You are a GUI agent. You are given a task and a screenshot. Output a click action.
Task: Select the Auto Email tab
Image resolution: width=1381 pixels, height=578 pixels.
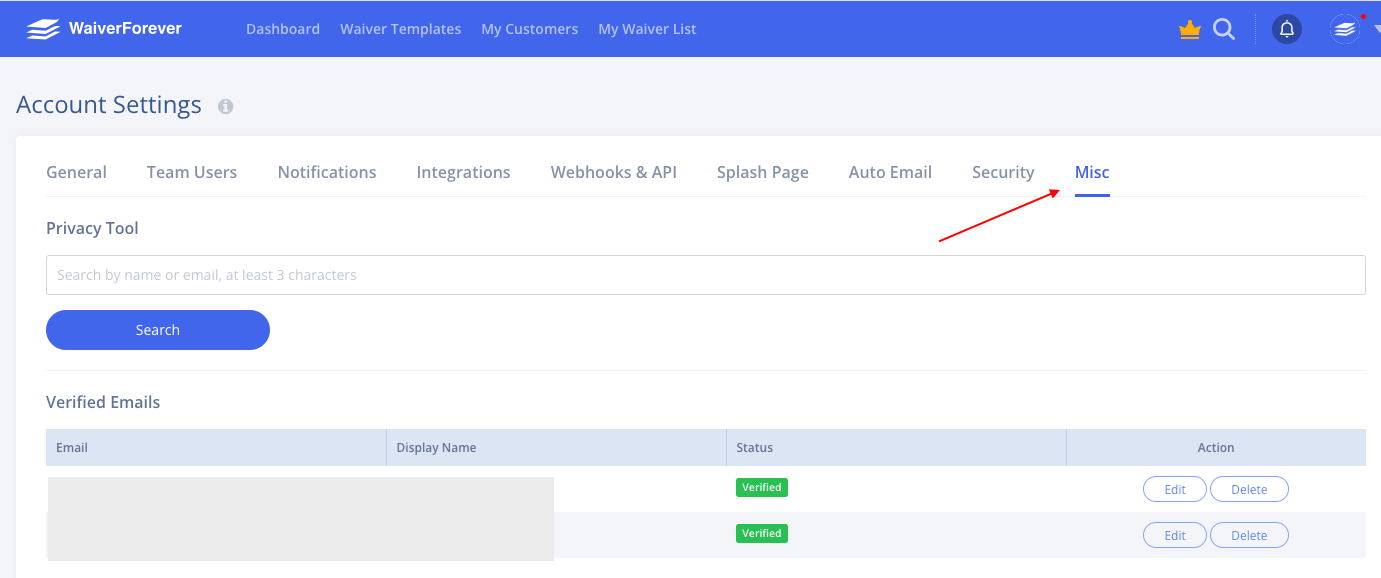coord(890,172)
